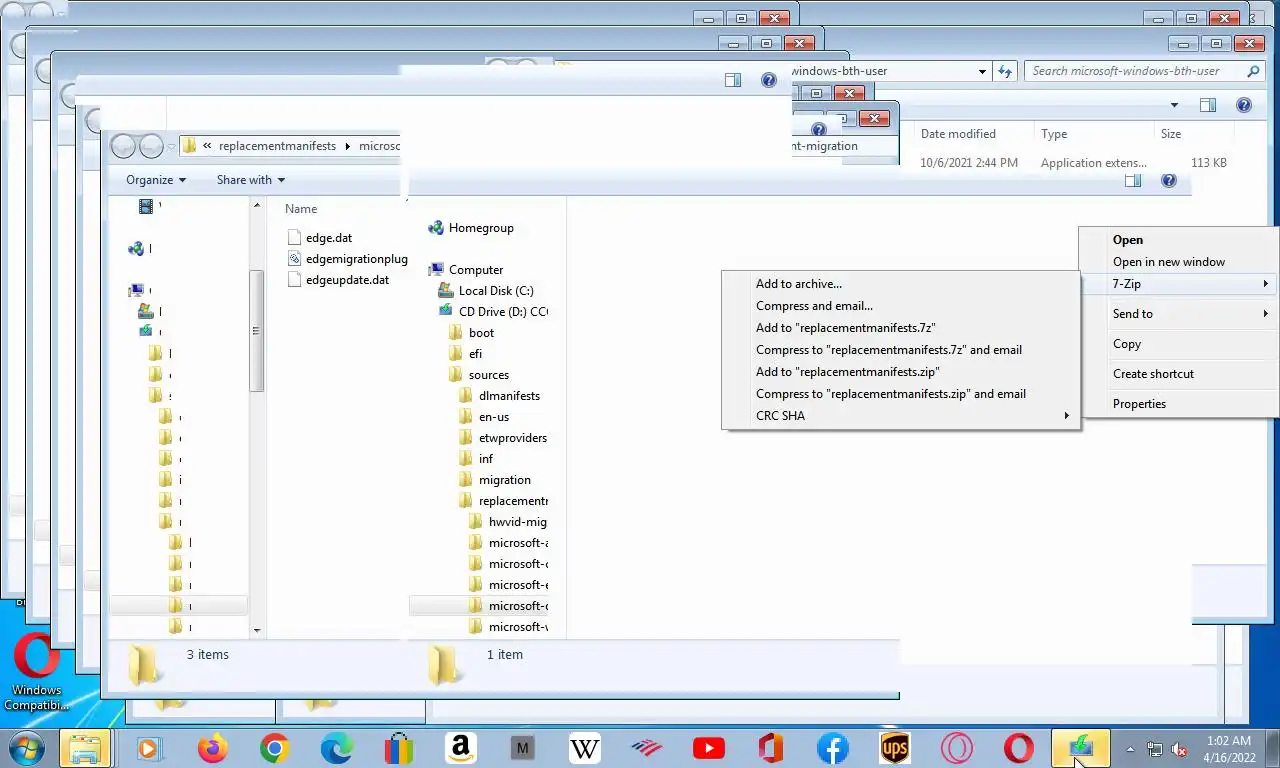
Task: Click refresh next to windows-bth-user address
Action: click(1007, 71)
